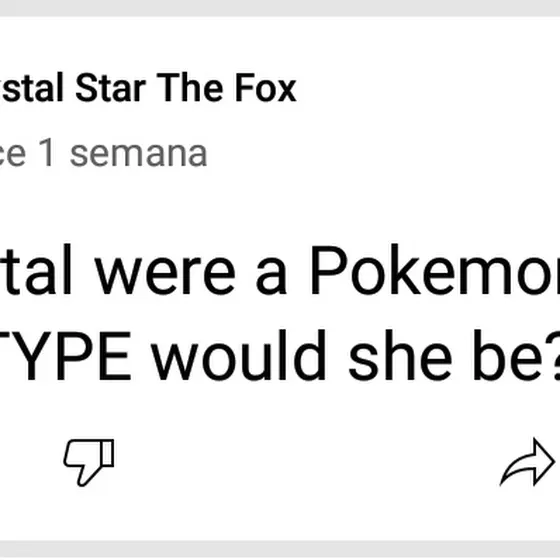Click the gray divider below the post

(x=280, y=550)
